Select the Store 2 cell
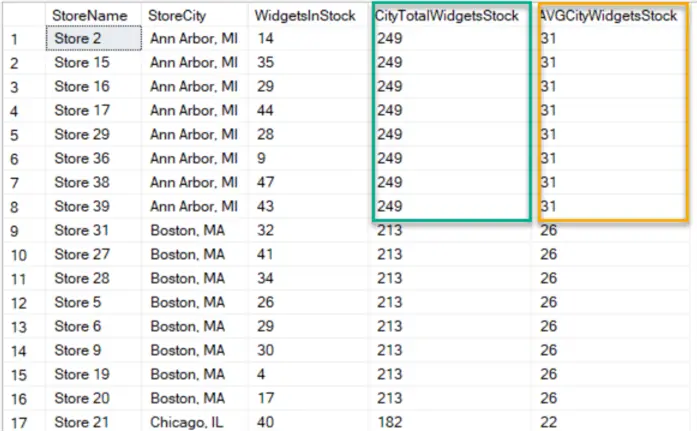The width and height of the screenshot is (697, 431). 93,38
